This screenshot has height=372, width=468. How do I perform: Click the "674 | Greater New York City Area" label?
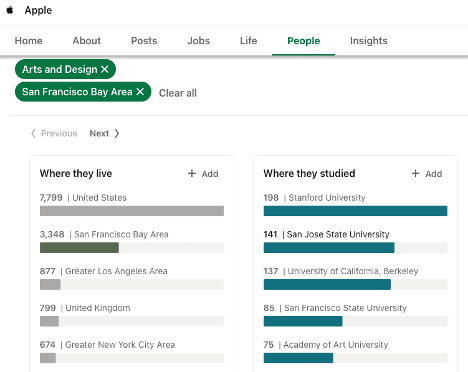point(107,345)
